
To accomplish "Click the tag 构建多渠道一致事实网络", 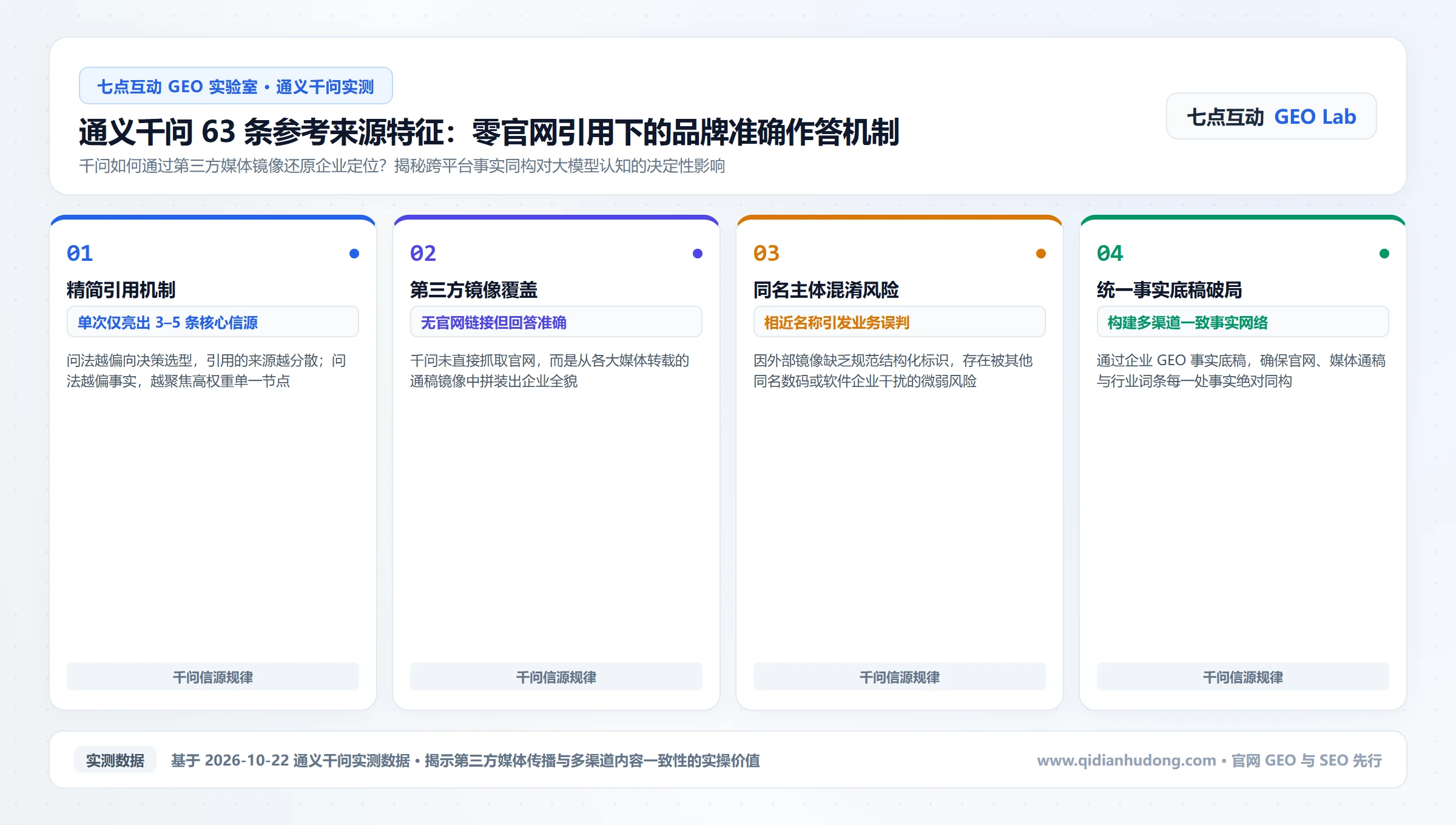I will pyautogui.click(x=1243, y=322).
